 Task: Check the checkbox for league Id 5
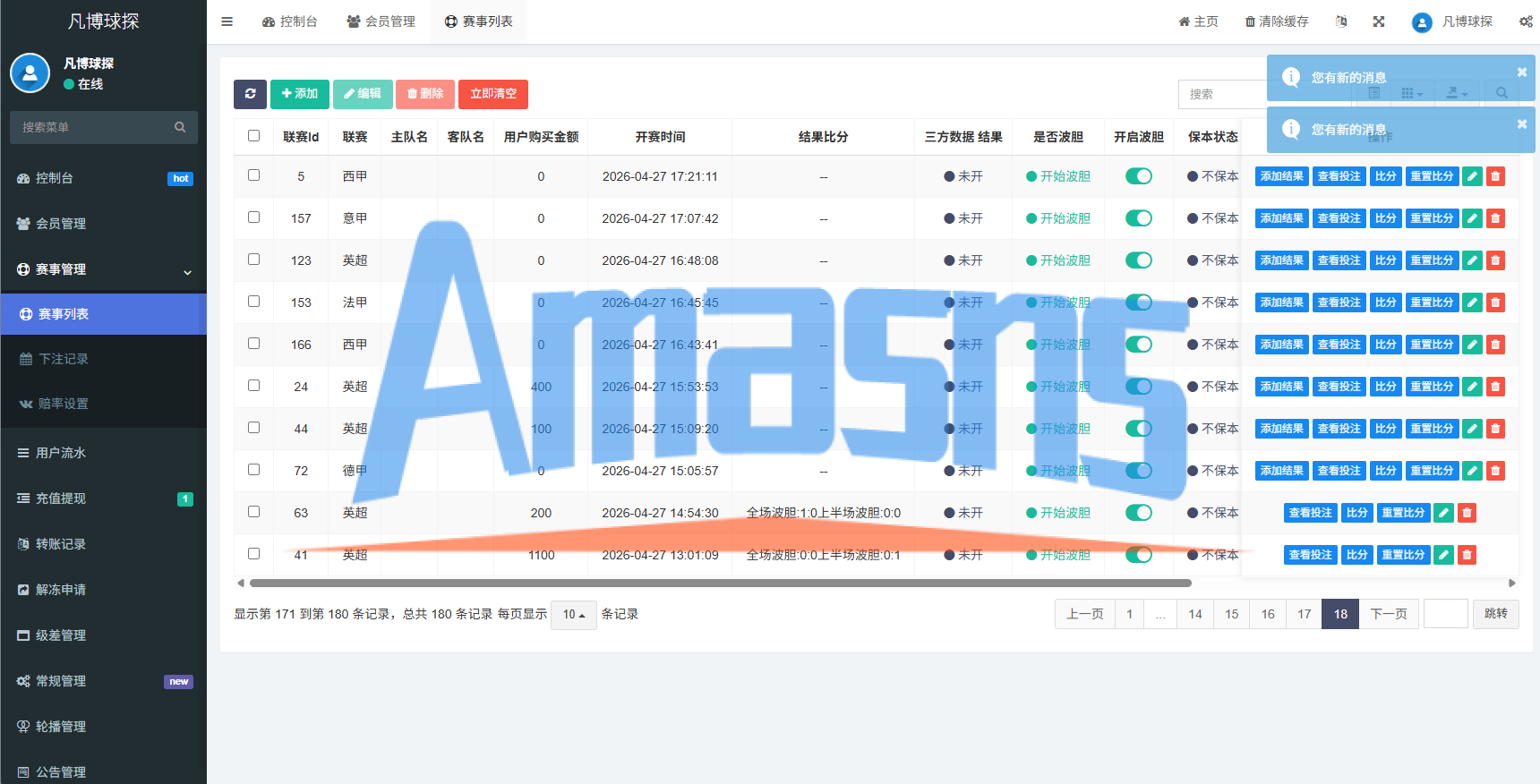[x=253, y=175]
